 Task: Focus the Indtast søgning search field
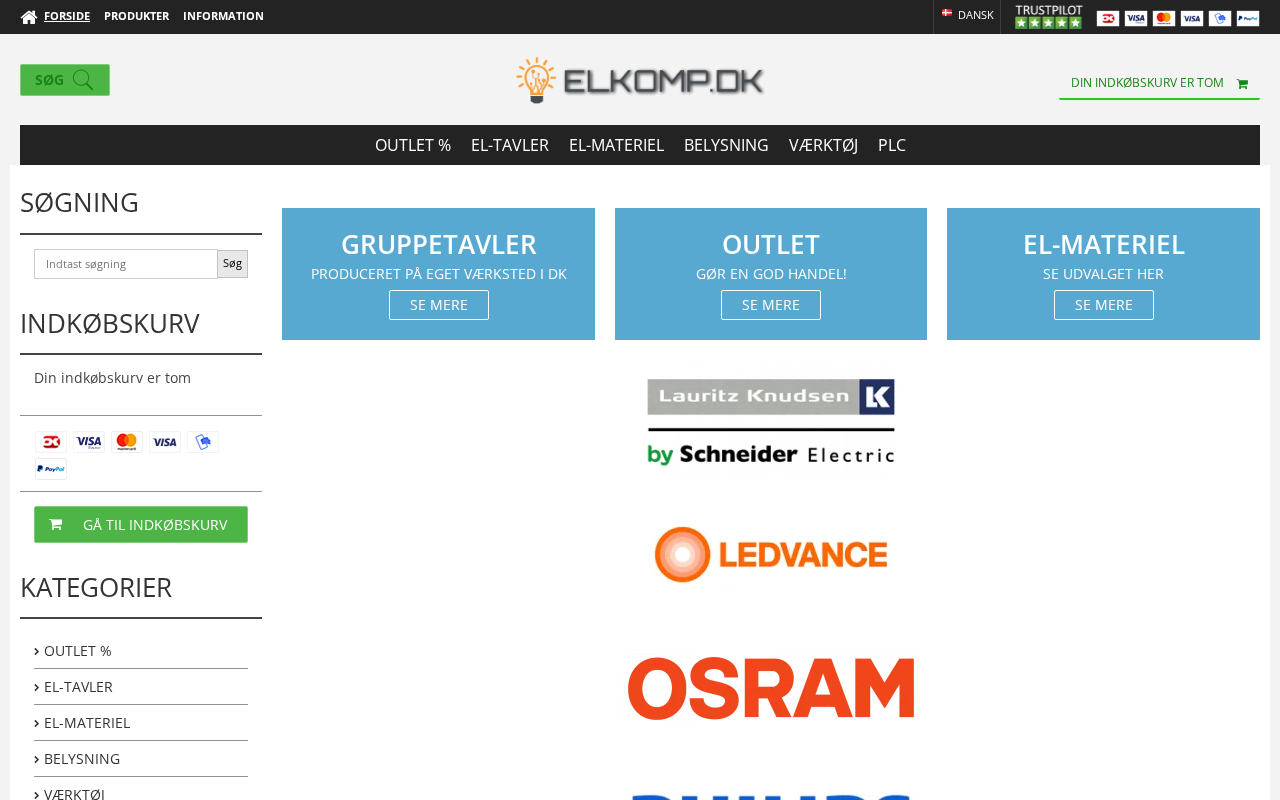126,264
